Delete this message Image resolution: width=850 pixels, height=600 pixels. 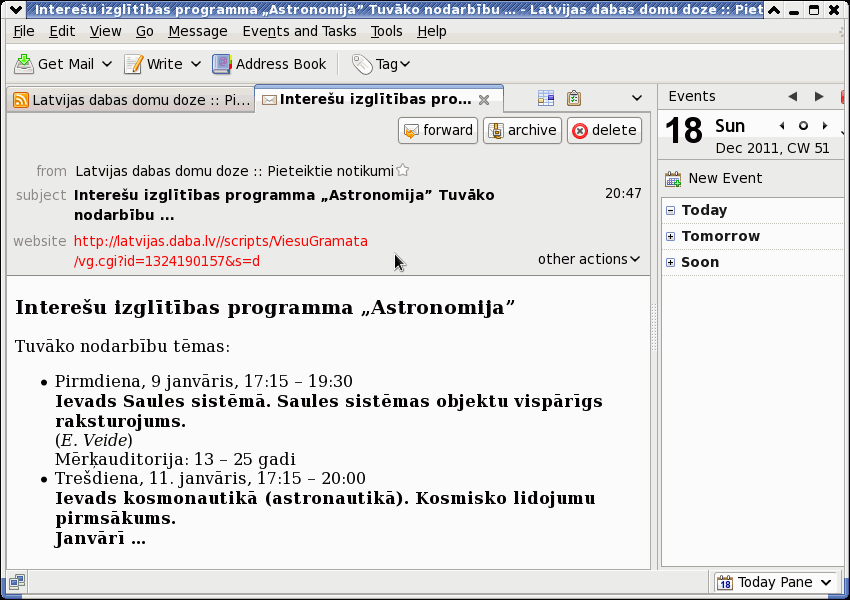click(x=604, y=131)
